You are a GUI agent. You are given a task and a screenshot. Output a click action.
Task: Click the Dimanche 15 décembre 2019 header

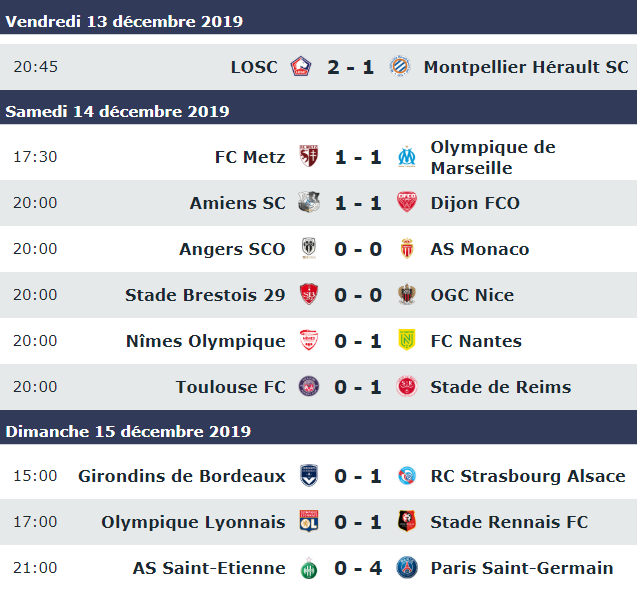(x=318, y=431)
